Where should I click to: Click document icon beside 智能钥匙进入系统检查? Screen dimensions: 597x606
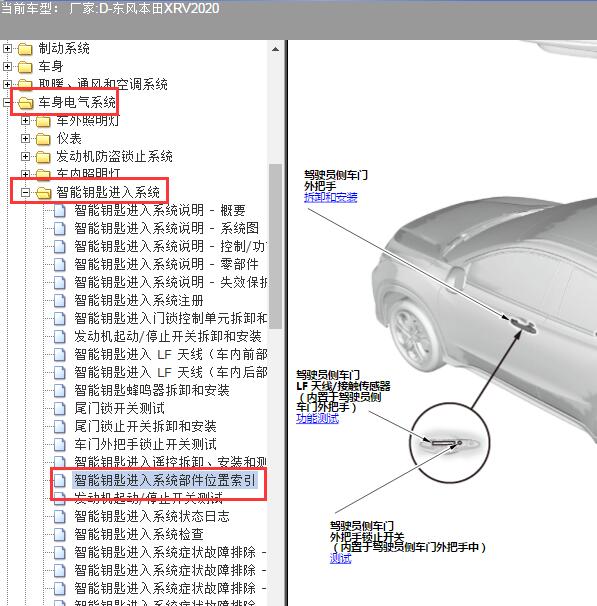(x=60, y=534)
